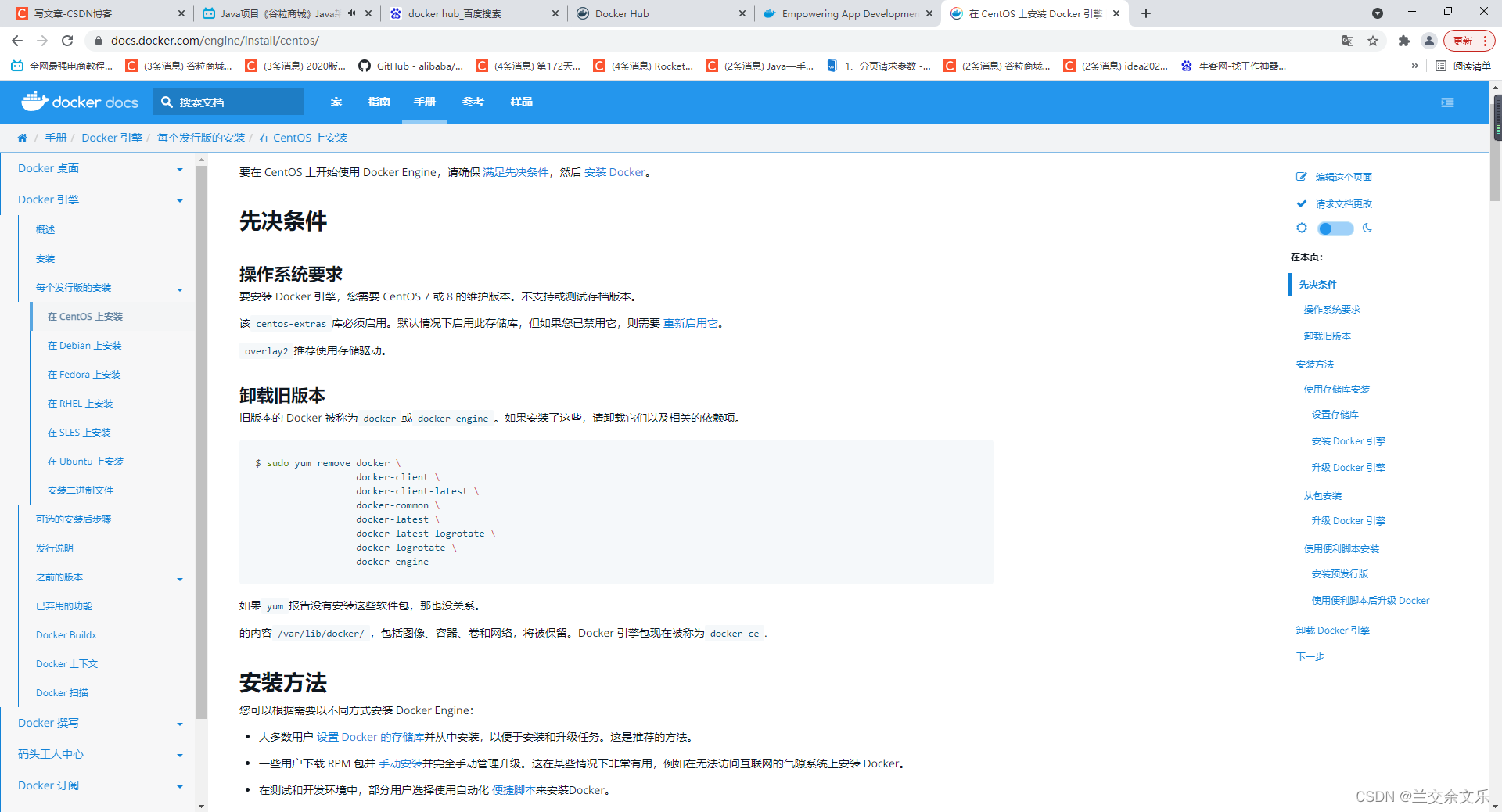
Task: Click the home icon in breadcrumb
Action: pos(22,138)
